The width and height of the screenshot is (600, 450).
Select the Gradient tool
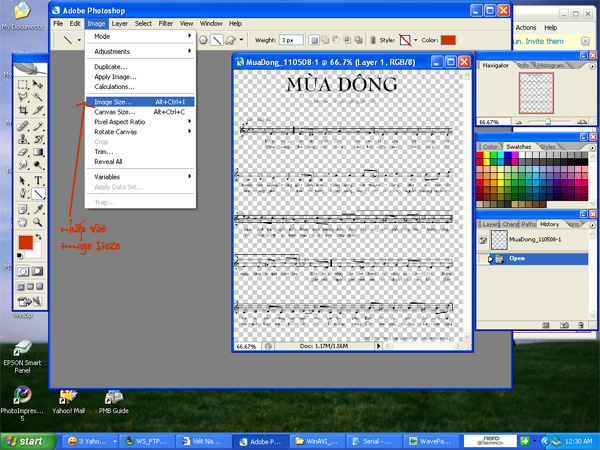click(38, 152)
